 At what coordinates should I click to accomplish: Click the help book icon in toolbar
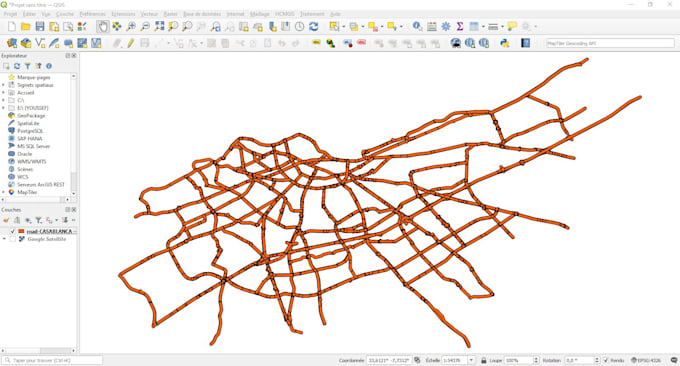coord(525,43)
